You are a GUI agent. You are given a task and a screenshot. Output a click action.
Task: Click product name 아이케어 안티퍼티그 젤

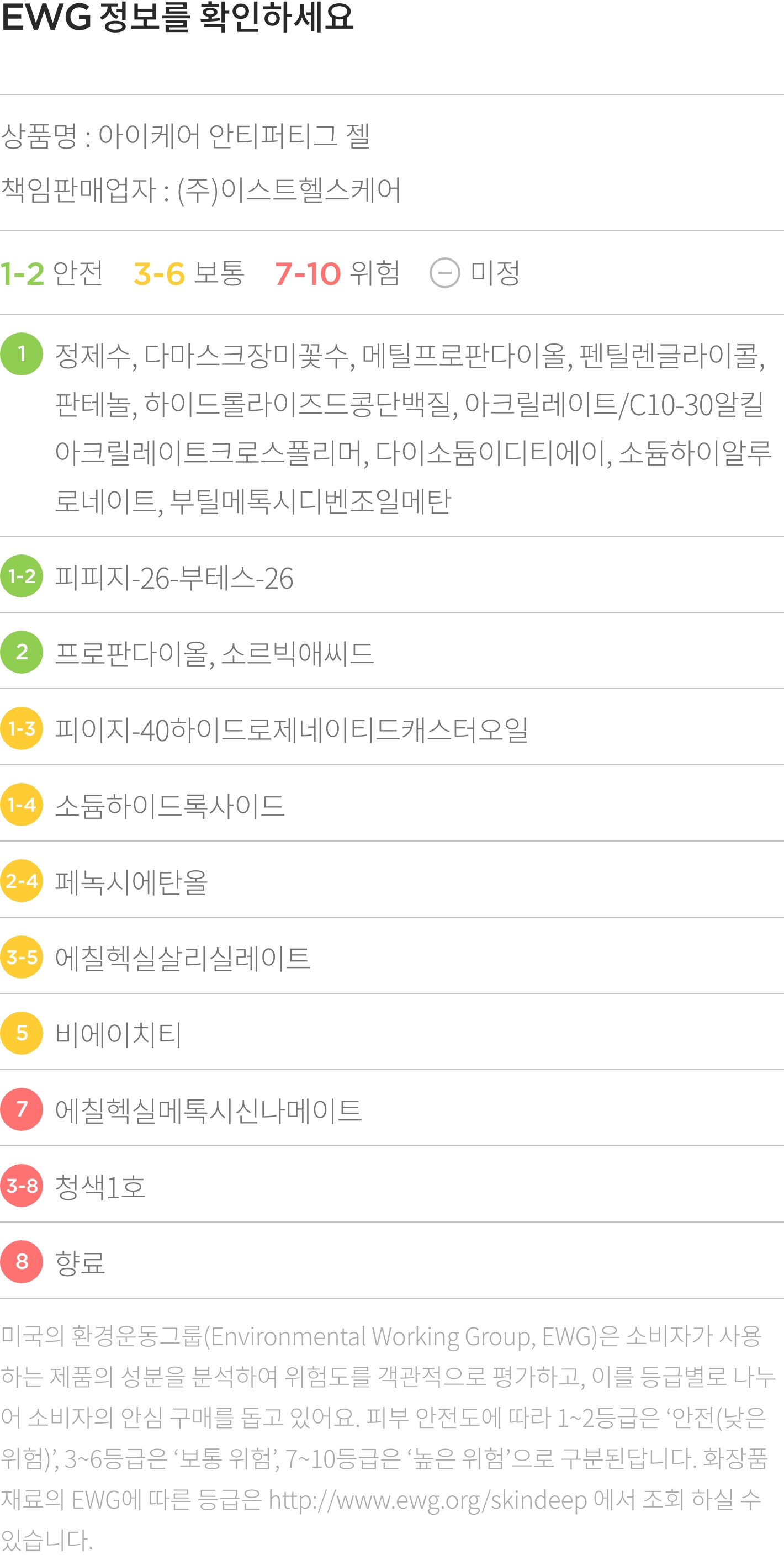tap(234, 135)
